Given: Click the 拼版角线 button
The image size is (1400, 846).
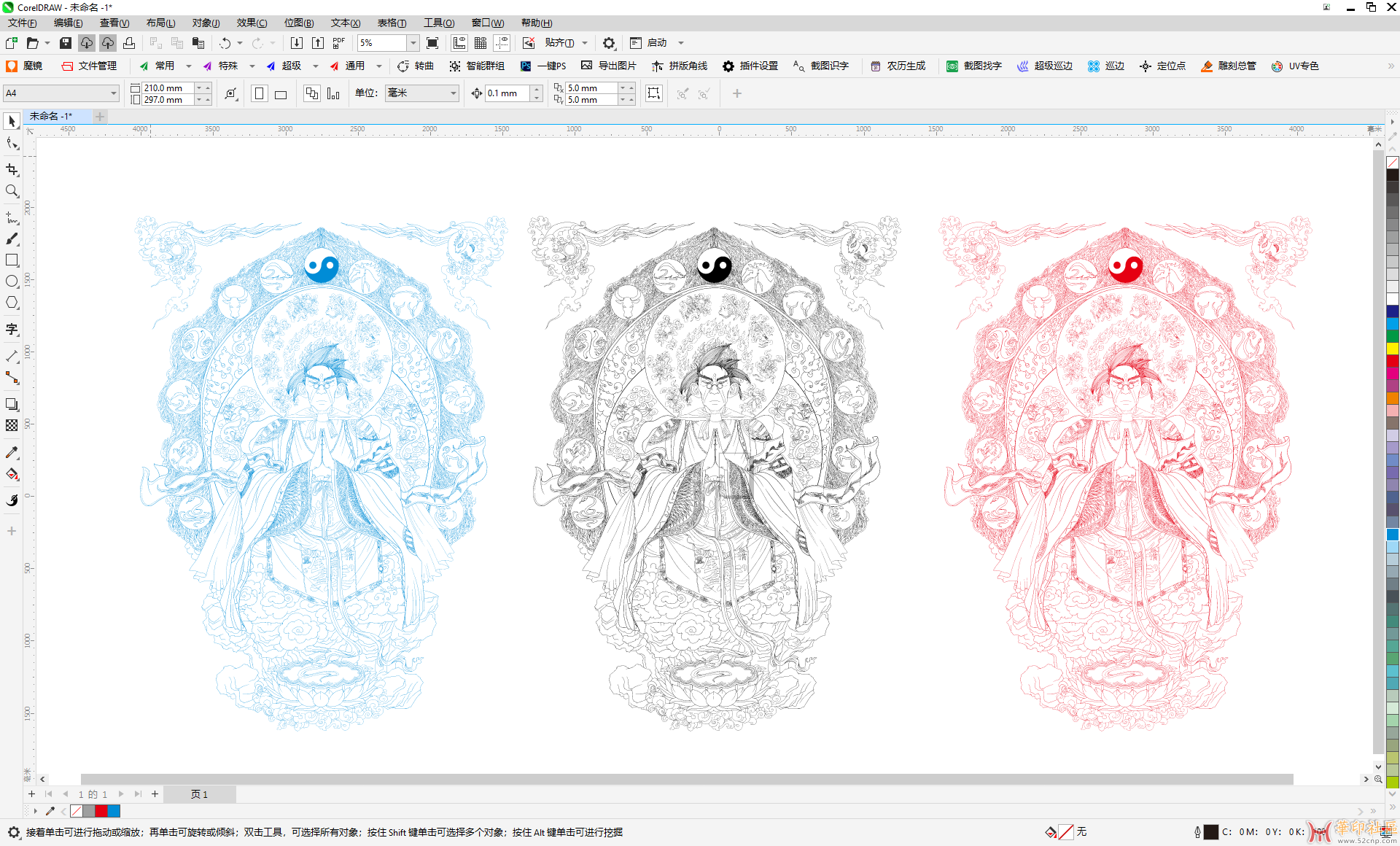Looking at the screenshot, I should pos(680,66).
